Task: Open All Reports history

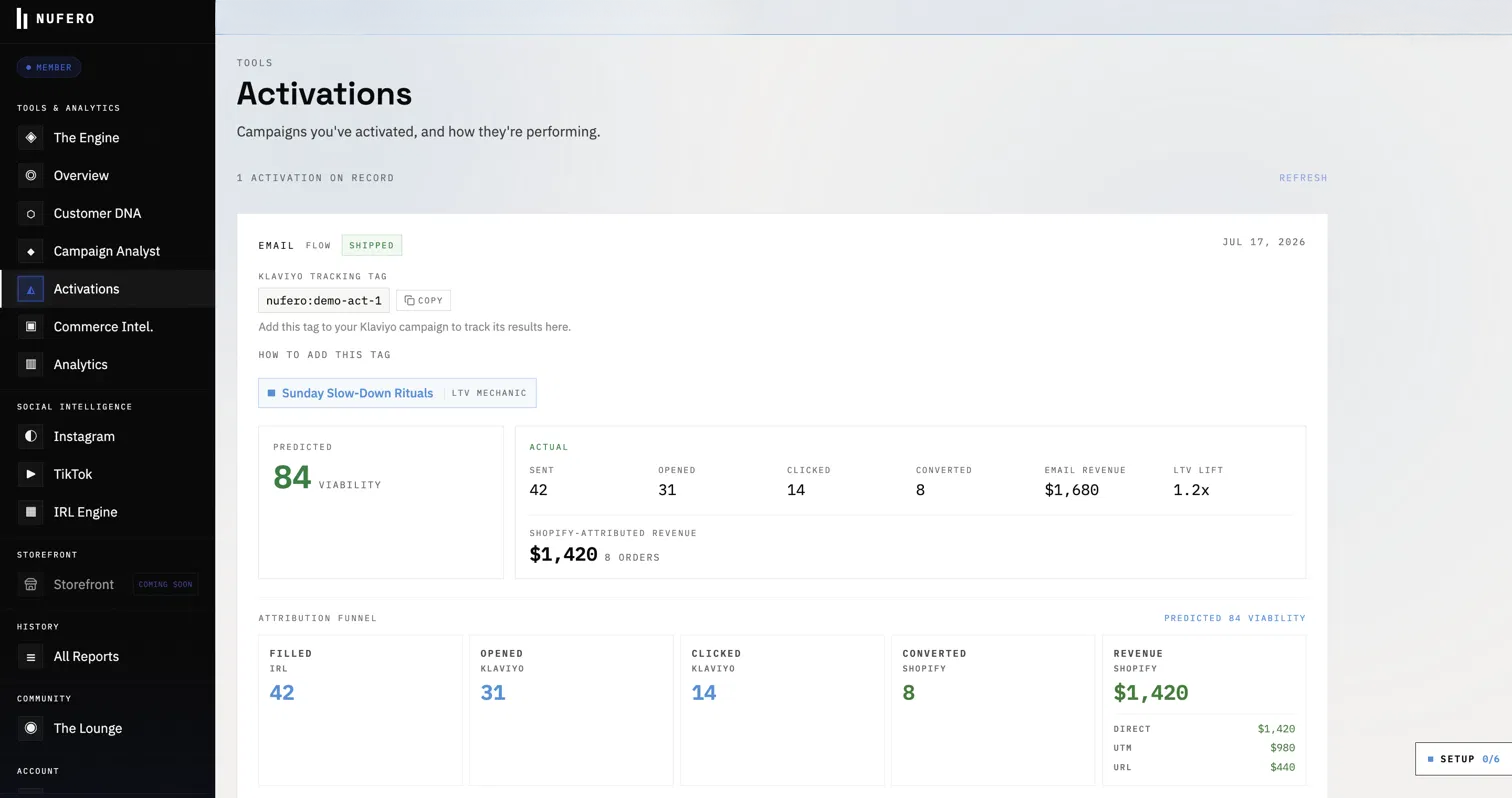Action: click(x=107, y=656)
